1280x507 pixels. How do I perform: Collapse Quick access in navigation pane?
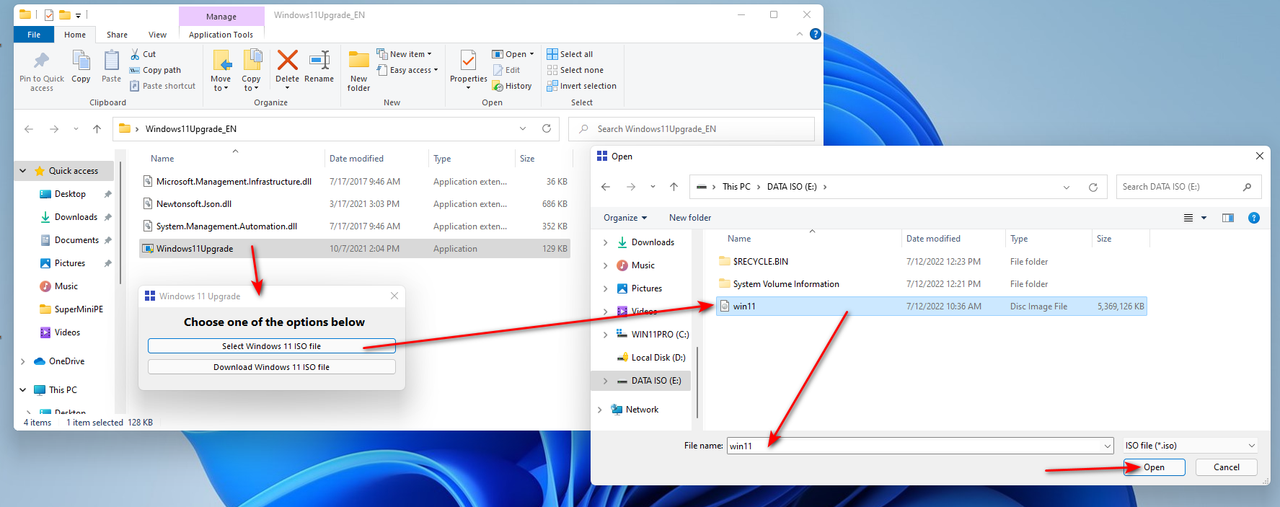pyautogui.click(x=23, y=171)
